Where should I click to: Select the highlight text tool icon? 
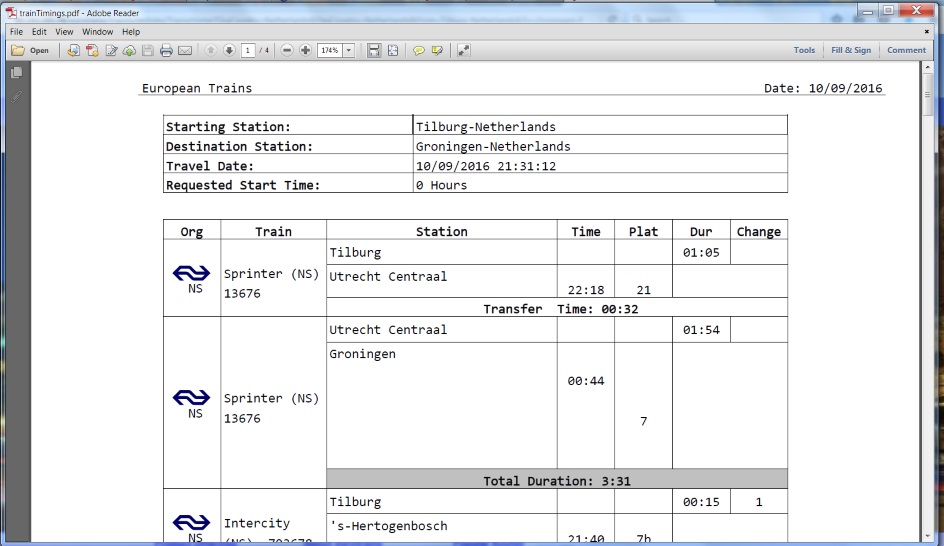(437, 51)
